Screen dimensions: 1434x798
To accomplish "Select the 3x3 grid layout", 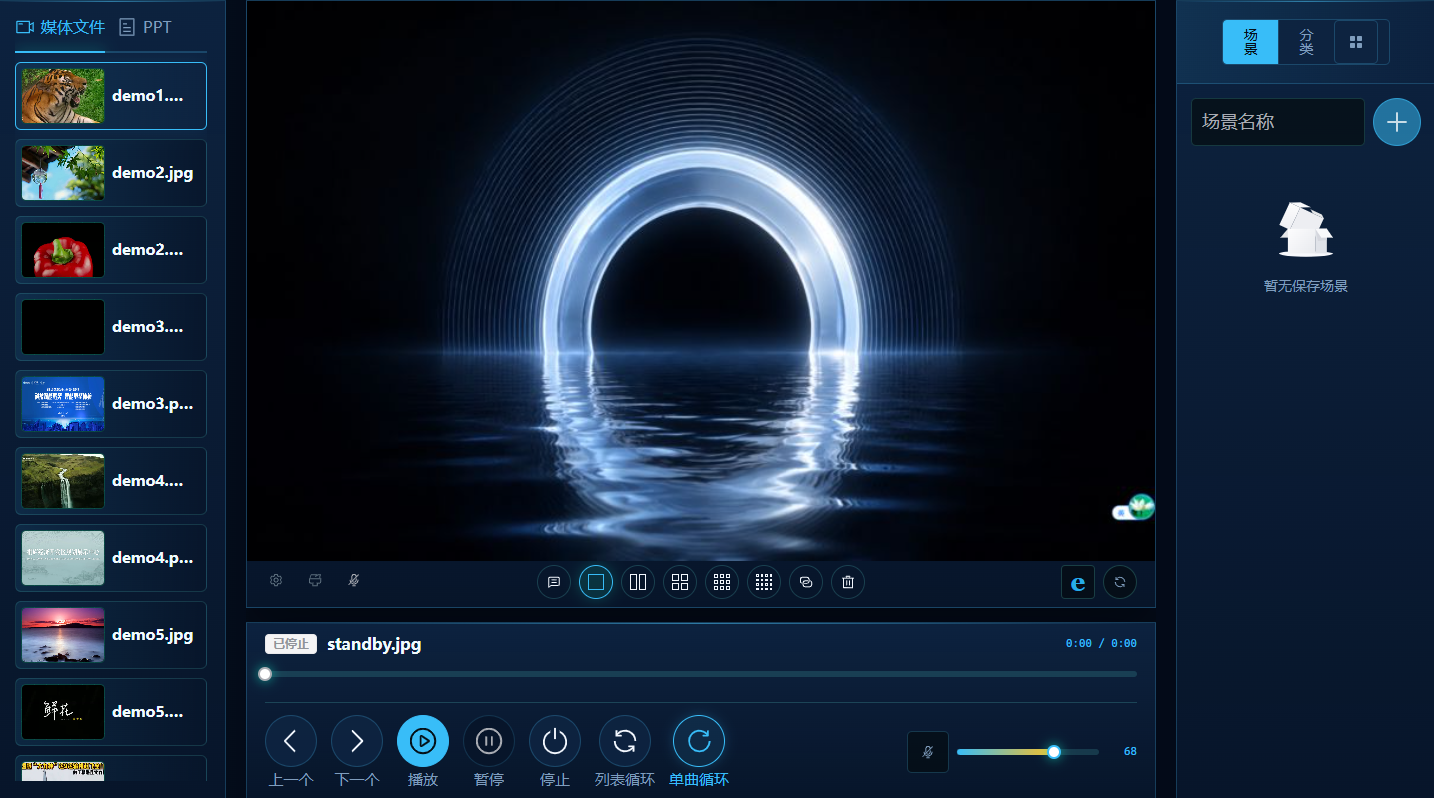I will pyautogui.click(x=722, y=582).
